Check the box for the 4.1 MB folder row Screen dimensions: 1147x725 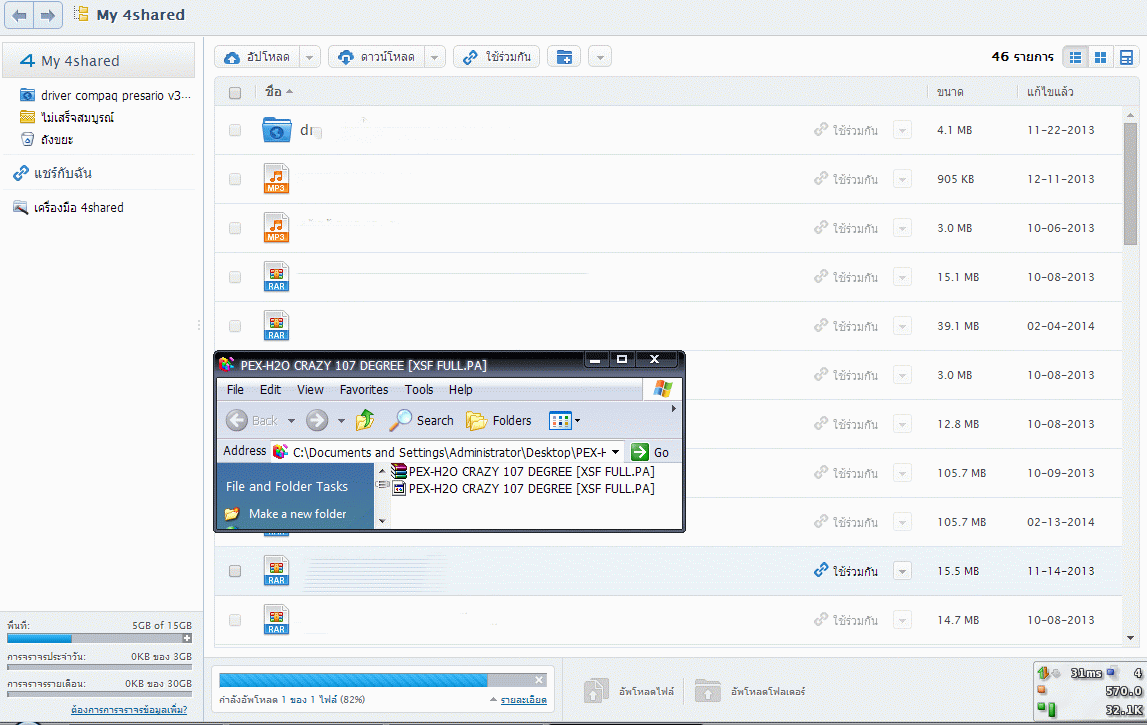pos(235,130)
